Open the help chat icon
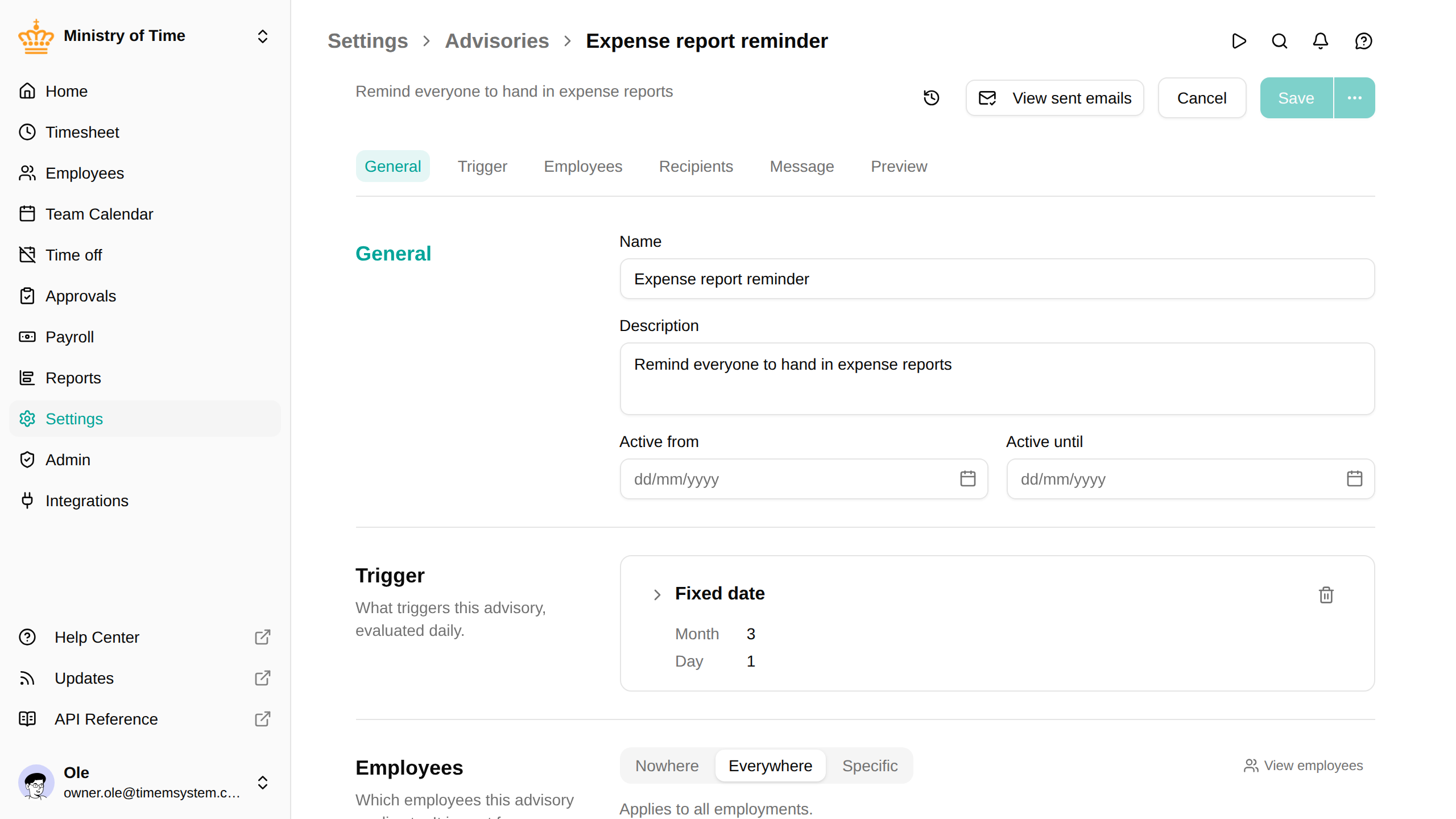 click(x=1363, y=41)
